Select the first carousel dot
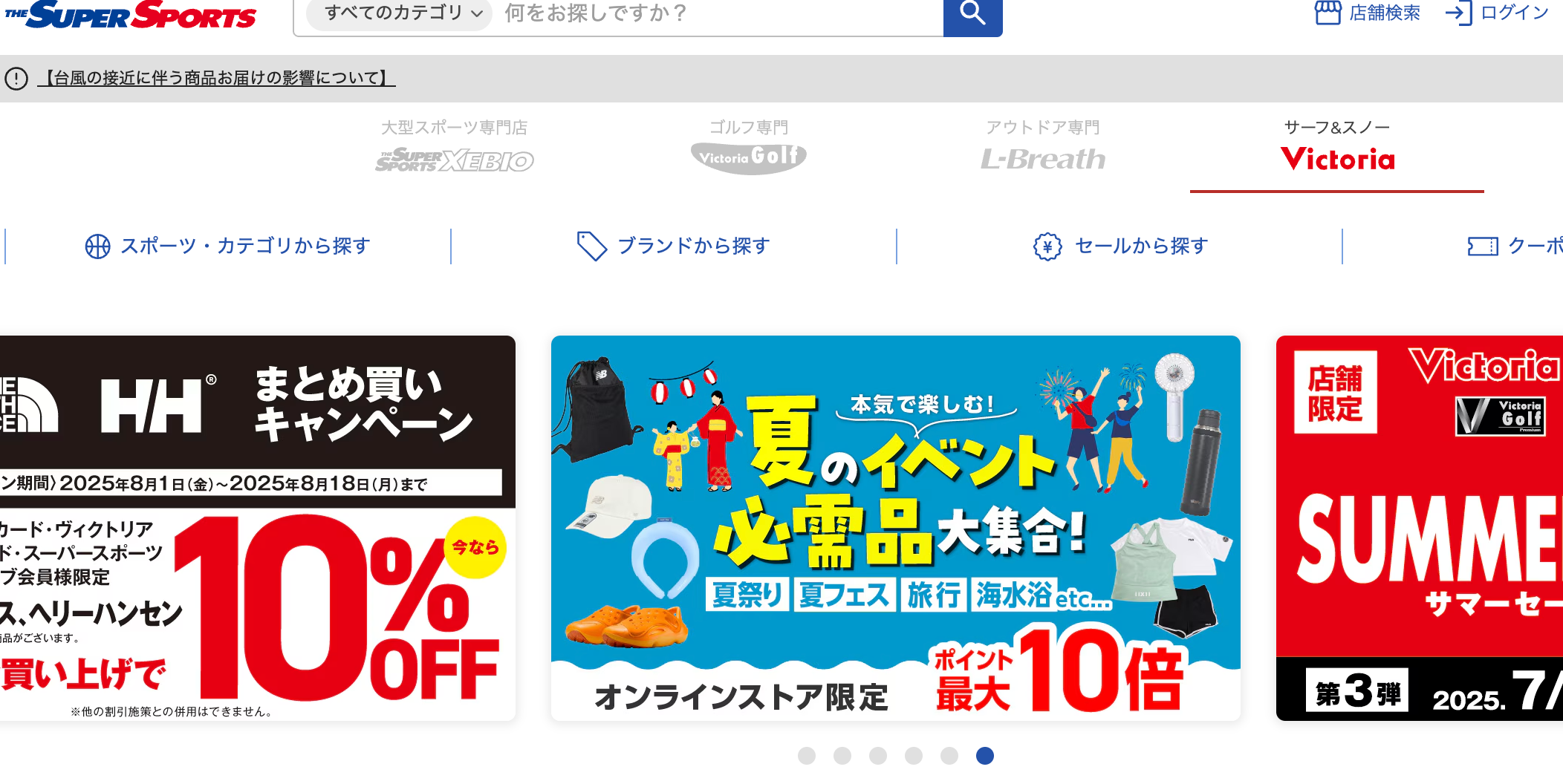Image resolution: width=1563 pixels, height=784 pixels. click(807, 756)
